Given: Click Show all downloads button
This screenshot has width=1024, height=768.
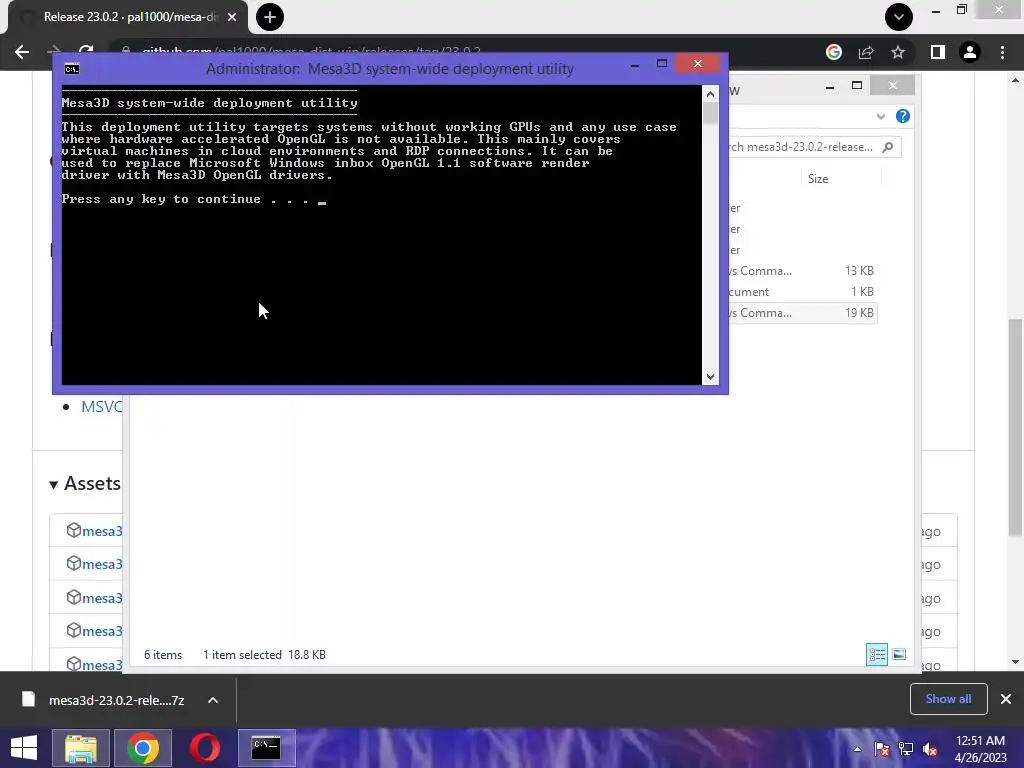Looking at the screenshot, I should tap(948, 699).
